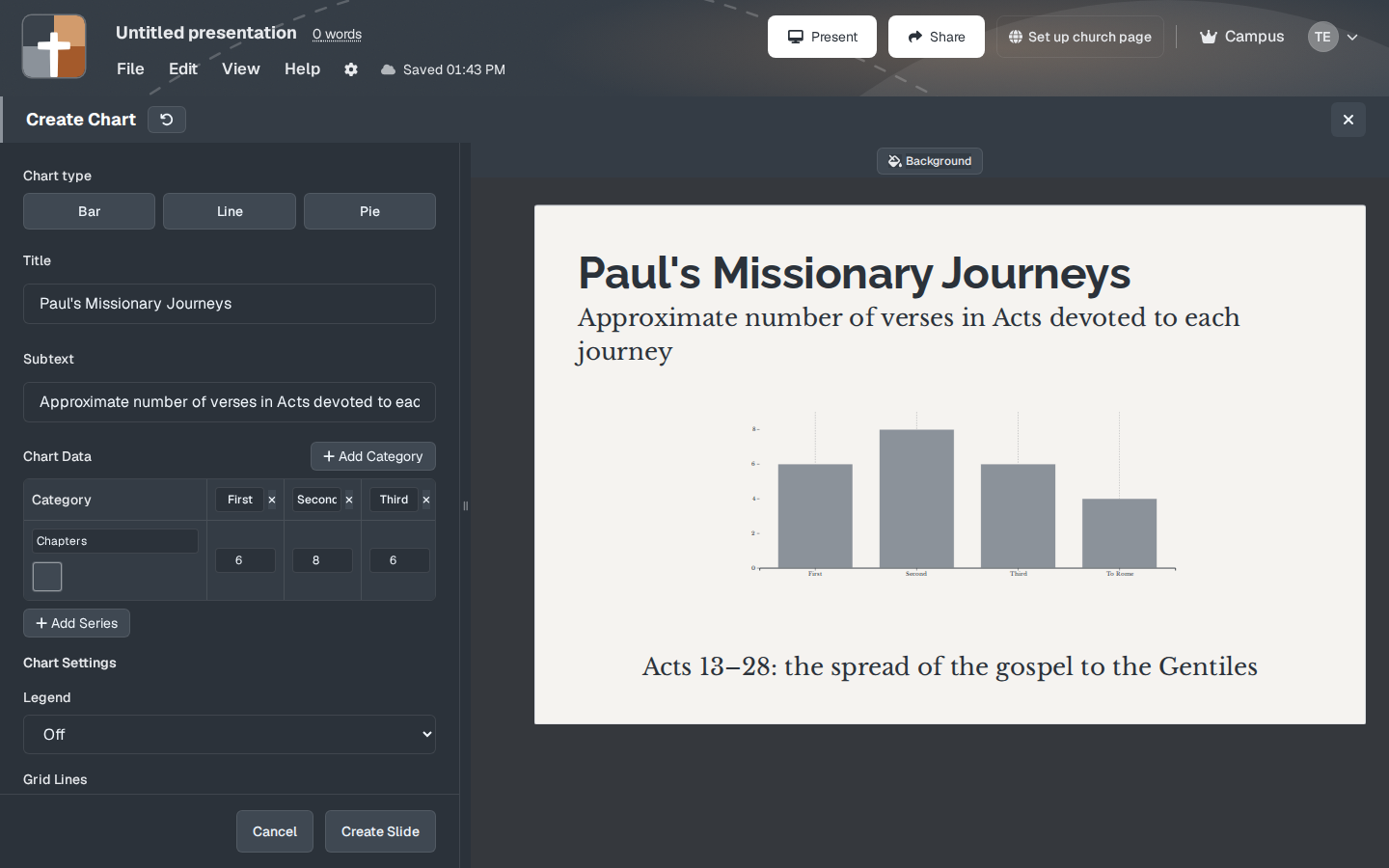The image size is (1389, 868).
Task: Open the Legend dropdown set to Off
Action: [230, 734]
